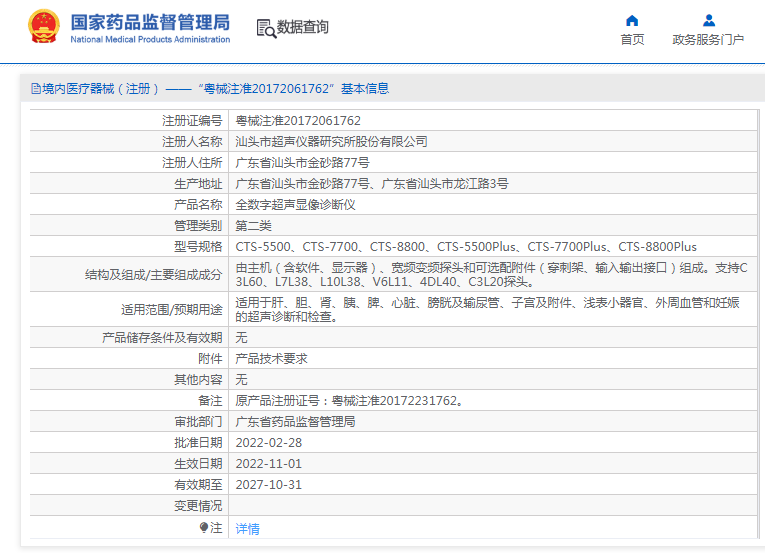Click the national emblem logo
765x553 pixels.
click(x=44, y=26)
